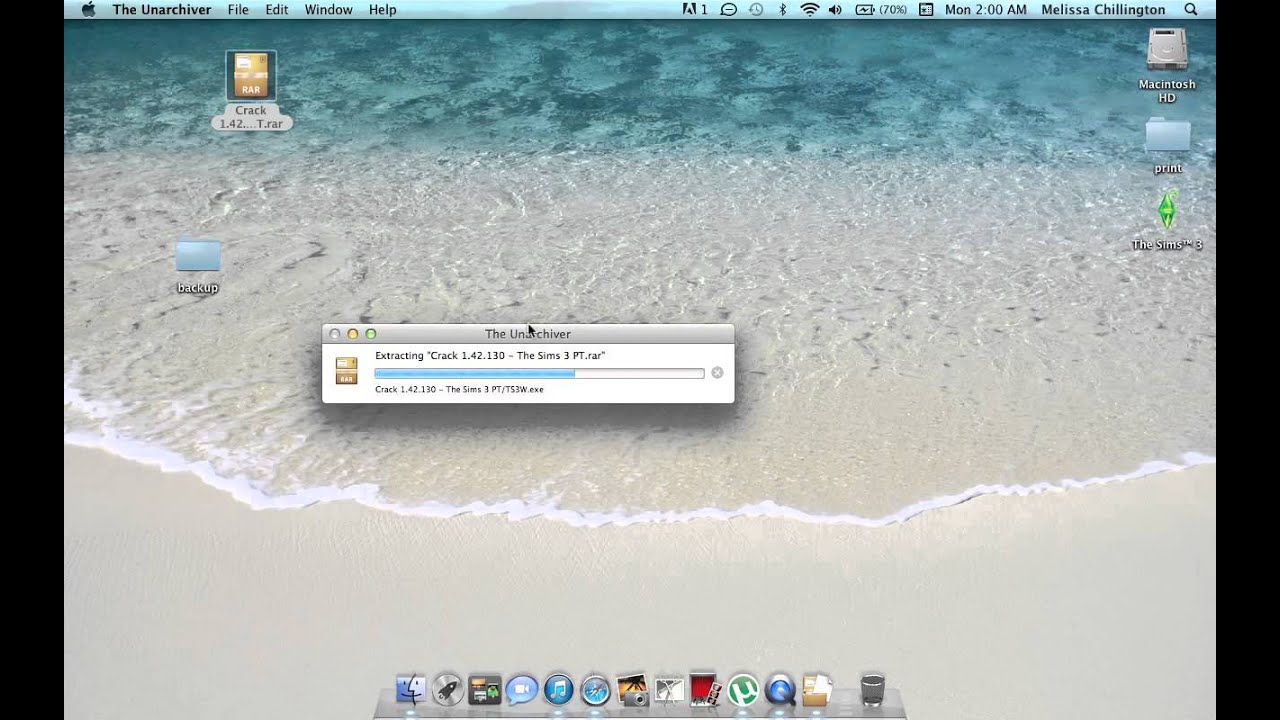Open uTorrent from the Dock
This screenshot has width=1280, height=720.
(x=742, y=689)
